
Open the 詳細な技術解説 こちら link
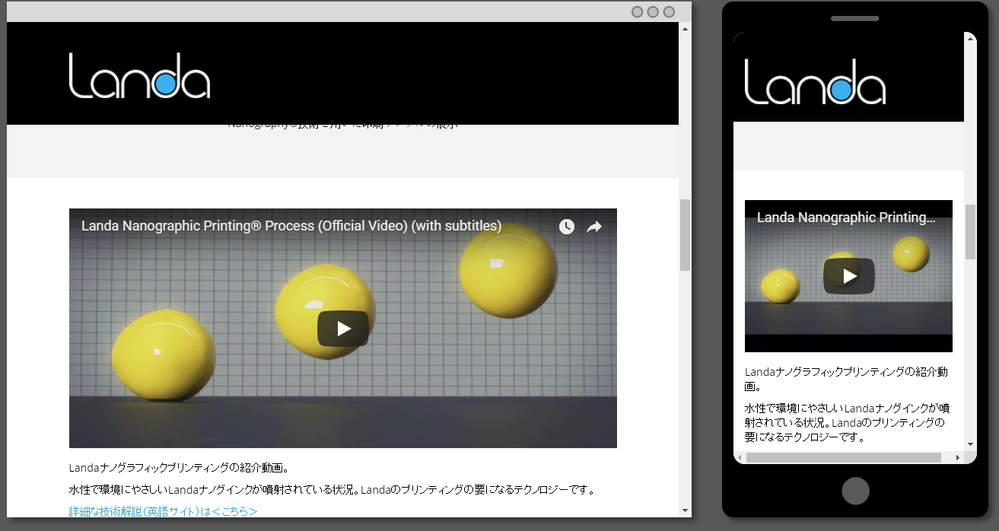pyautogui.click(x=163, y=511)
